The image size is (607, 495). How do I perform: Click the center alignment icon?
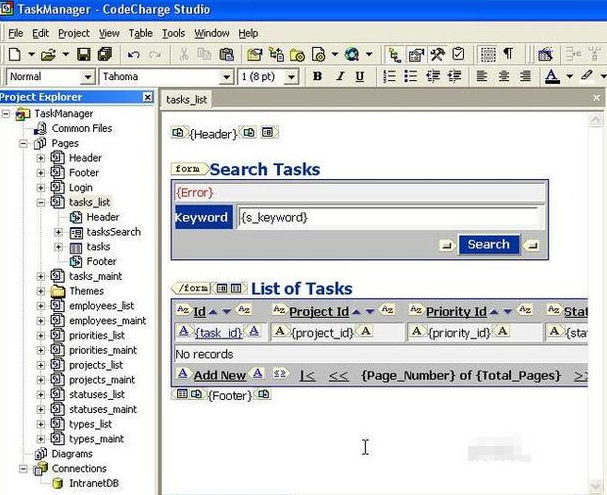point(503,76)
